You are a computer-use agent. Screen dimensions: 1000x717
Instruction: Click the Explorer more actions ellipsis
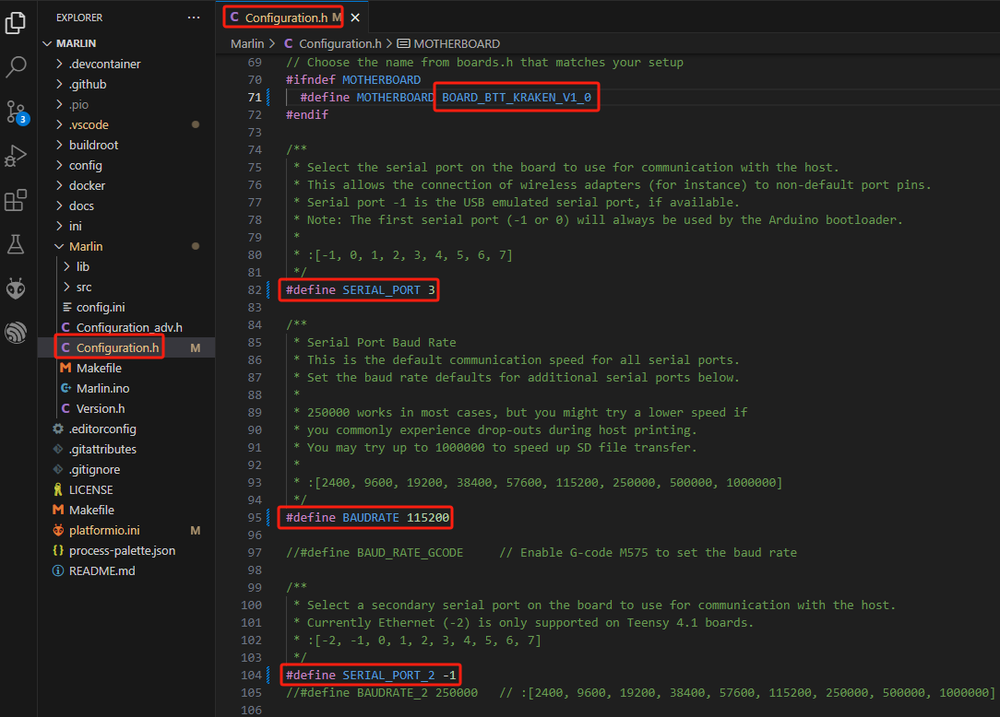coord(193,18)
